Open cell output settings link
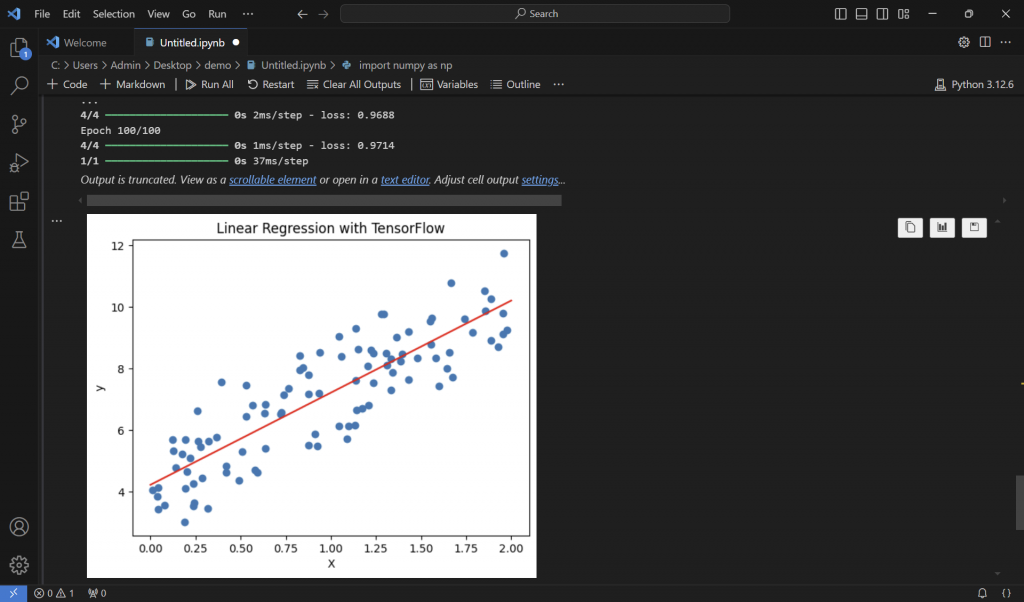The height and width of the screenshot is (602, 1024). click(x=540, y=180)
